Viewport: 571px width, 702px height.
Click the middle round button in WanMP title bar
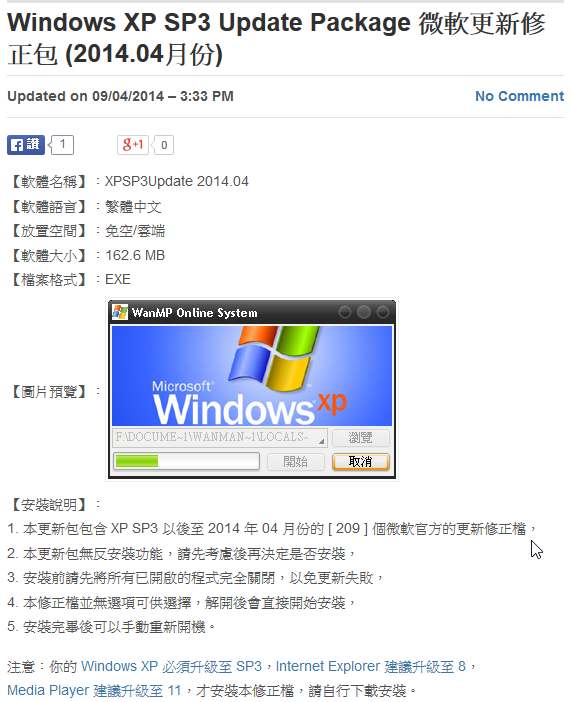(x=364, y=312)
